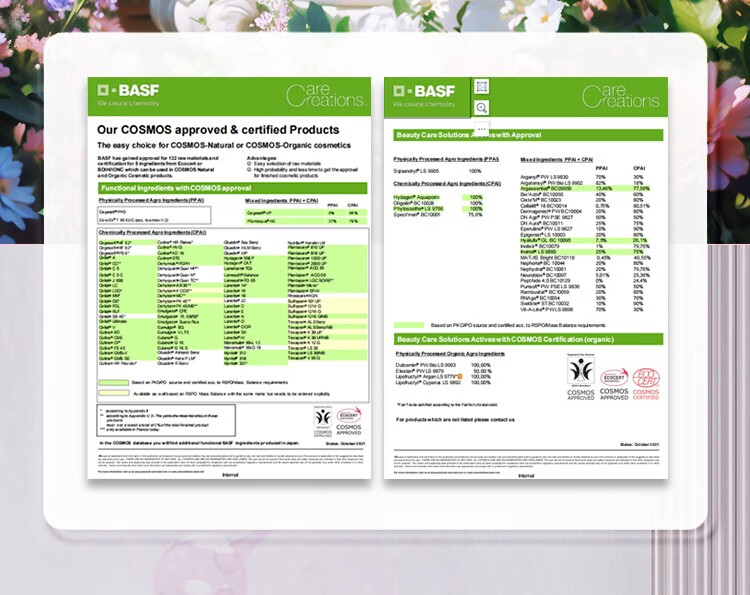Viewport: 750px width, 595px height.
Task: Click 'Functional Ingredients with COSMOS approval' banner
Action: 232,188
